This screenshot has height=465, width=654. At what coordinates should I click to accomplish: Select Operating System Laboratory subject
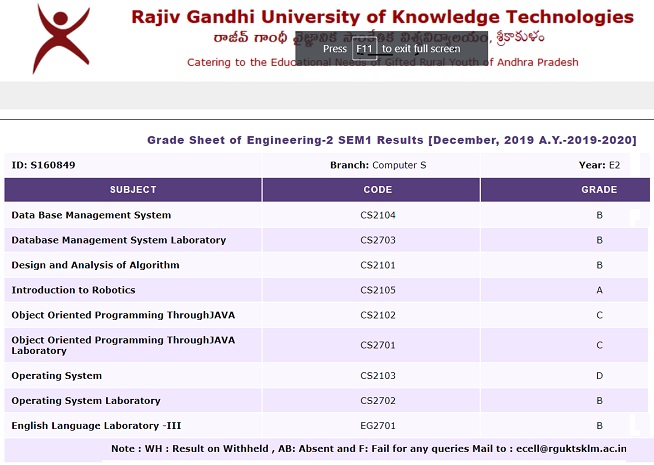pyautogui.click(x=86, y=401)
